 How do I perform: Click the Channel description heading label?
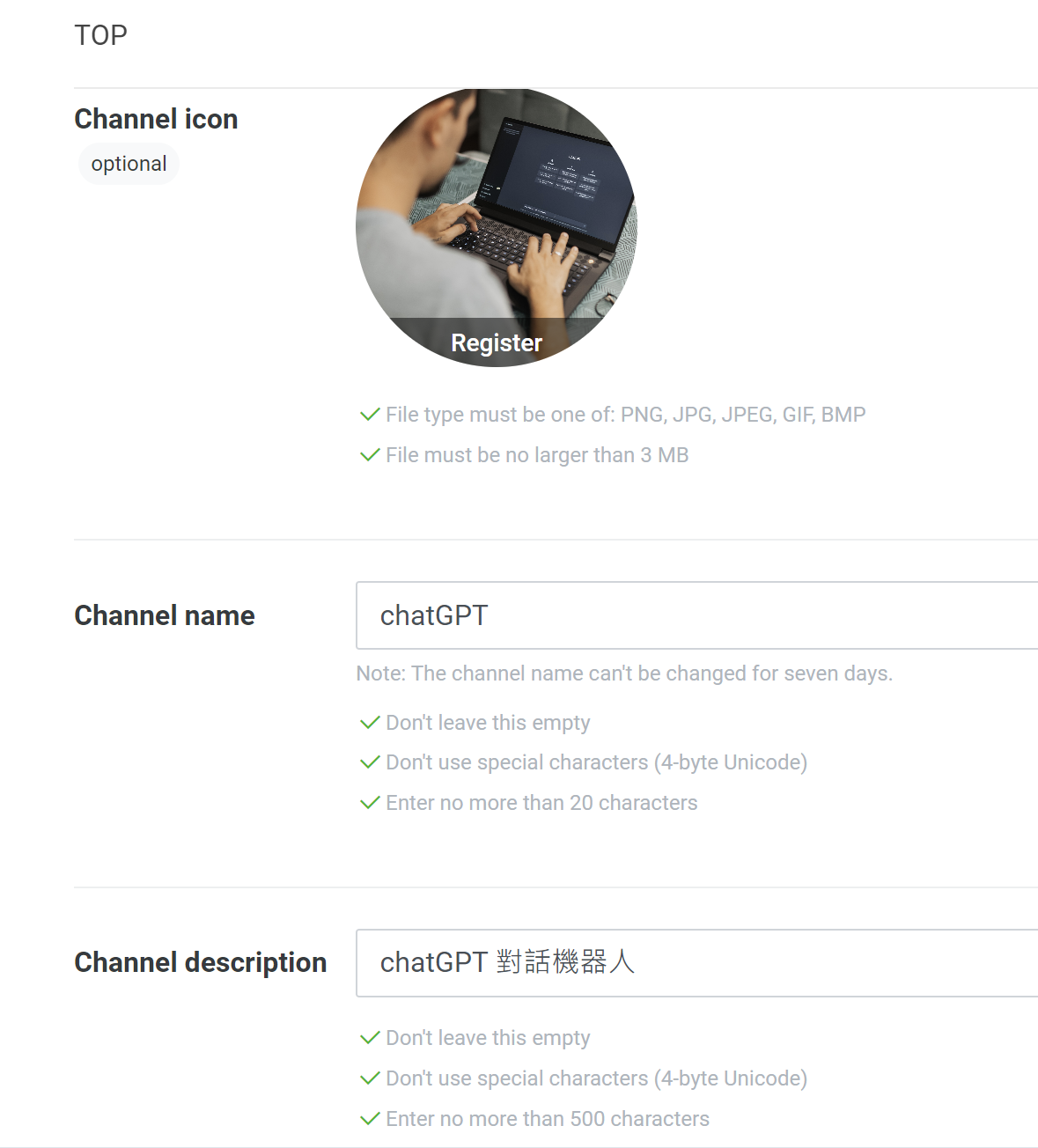(x=201, y=962)
